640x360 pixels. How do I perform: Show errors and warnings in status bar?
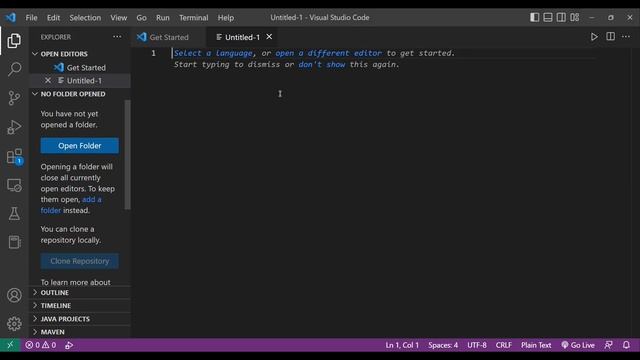tap(41, 345)
